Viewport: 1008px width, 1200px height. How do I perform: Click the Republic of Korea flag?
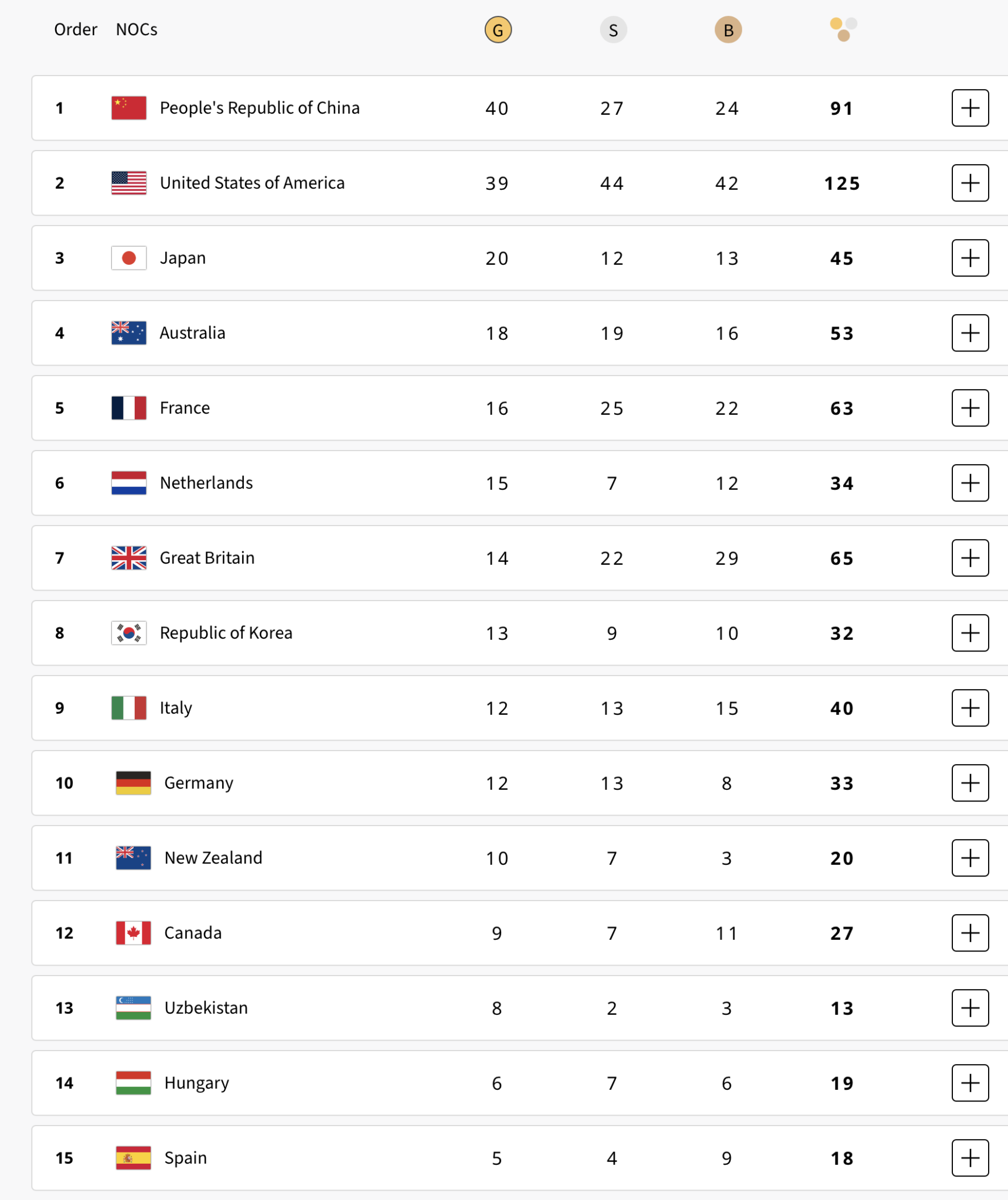(129, 633)
